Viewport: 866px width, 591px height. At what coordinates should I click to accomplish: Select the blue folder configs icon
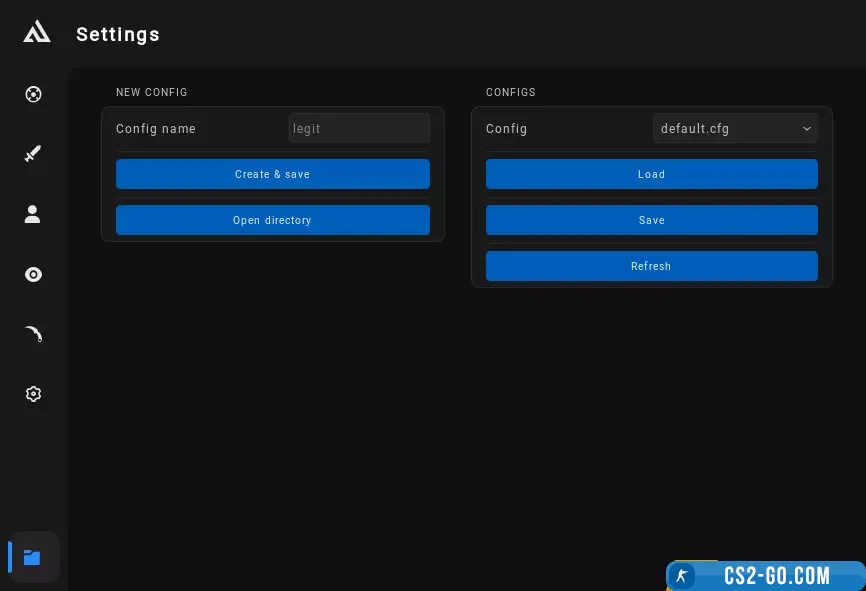[x=33, y=557]
